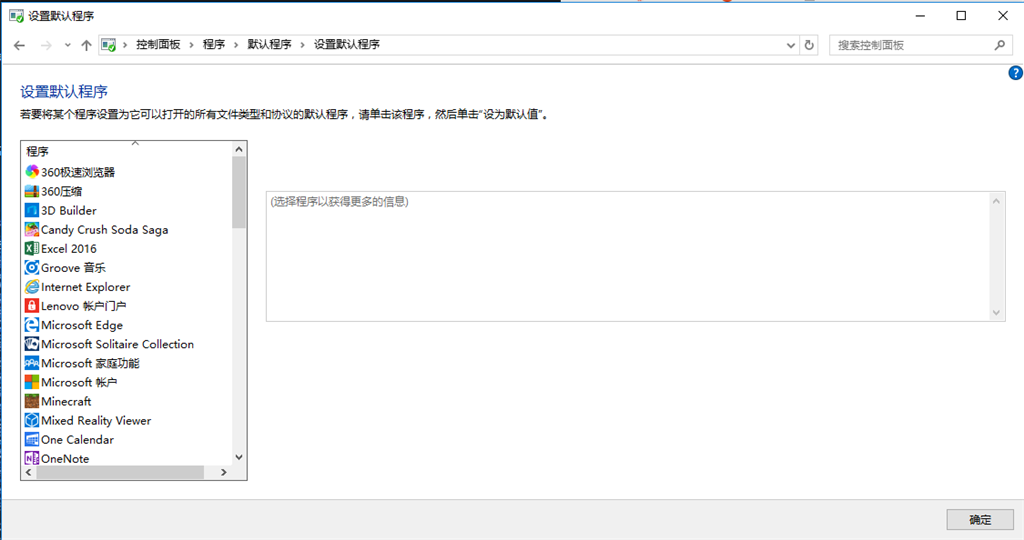
Task: Click the Mixed Reality Viewer icon
Action: point(31,421)
